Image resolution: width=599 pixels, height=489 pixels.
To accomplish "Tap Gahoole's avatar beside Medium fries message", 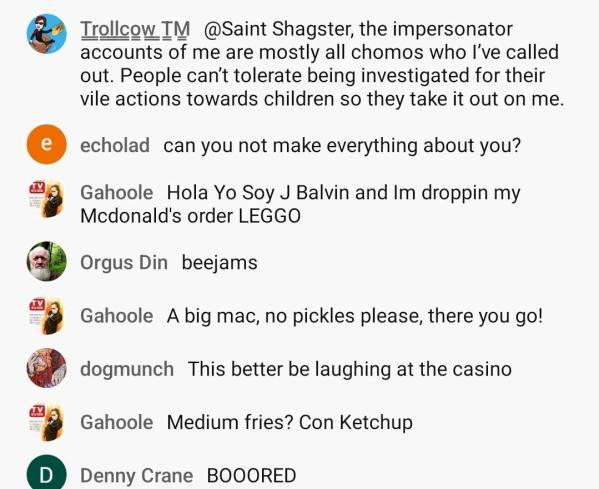I will point(47,422).
